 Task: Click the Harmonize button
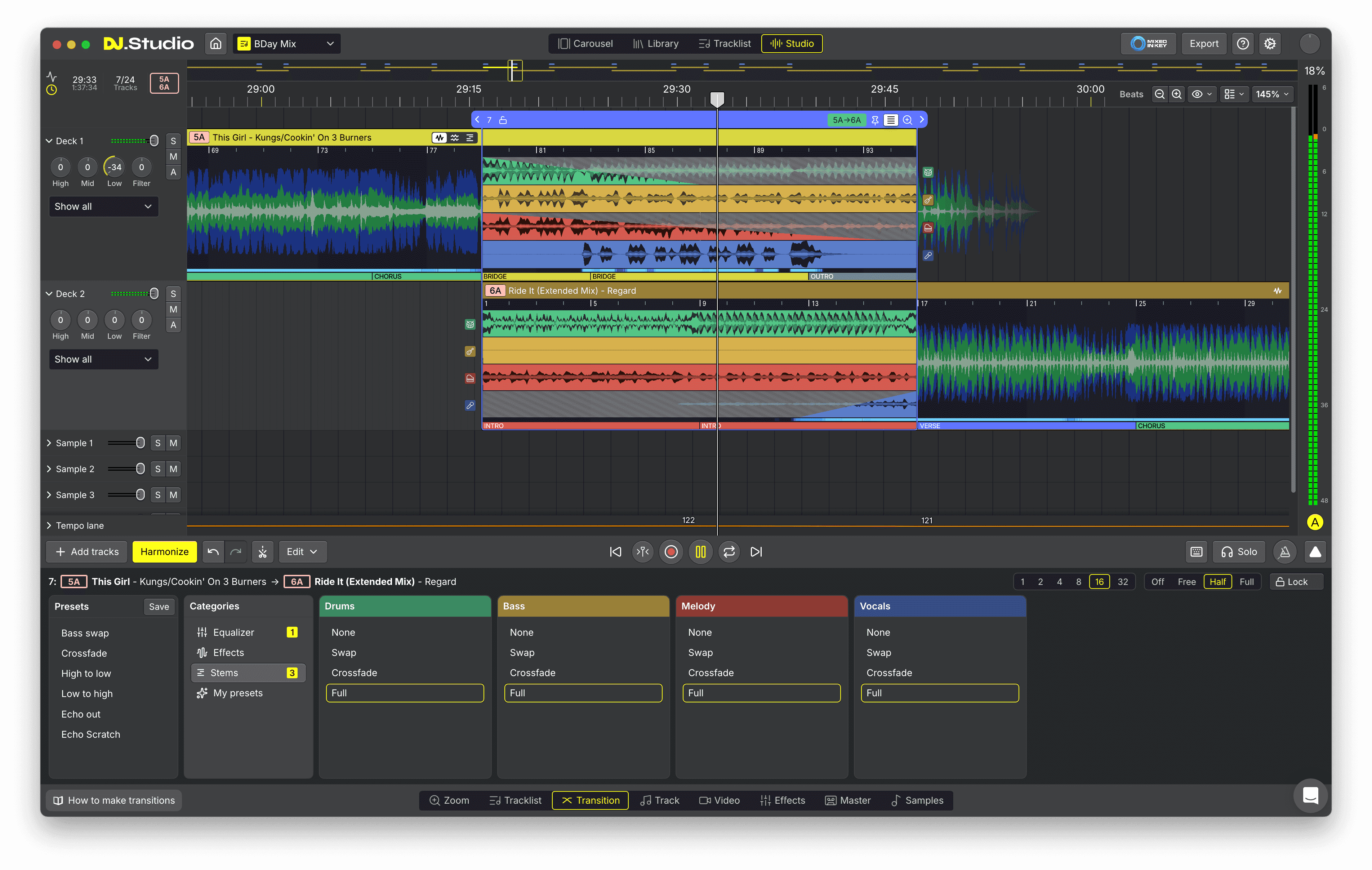click(x=164, y=551)
